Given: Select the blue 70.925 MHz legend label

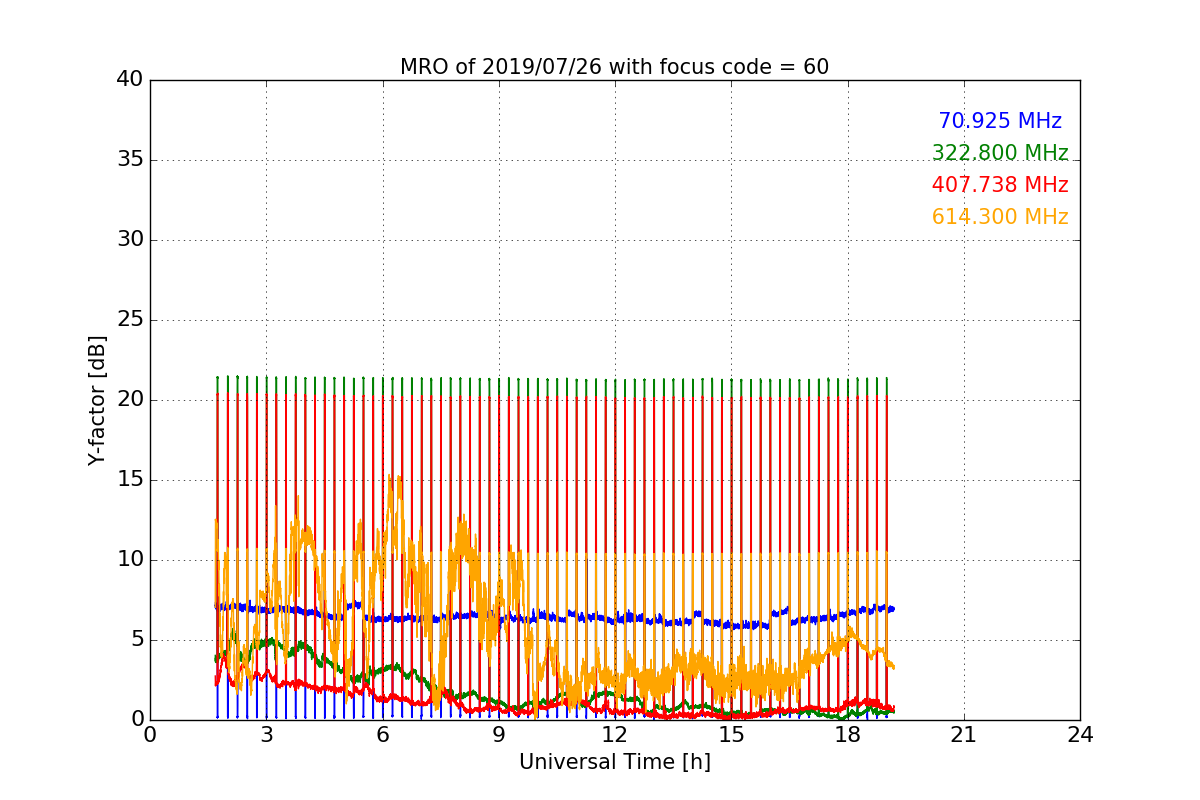Looking at the screenshot, I should click(x=1000, y=121).
